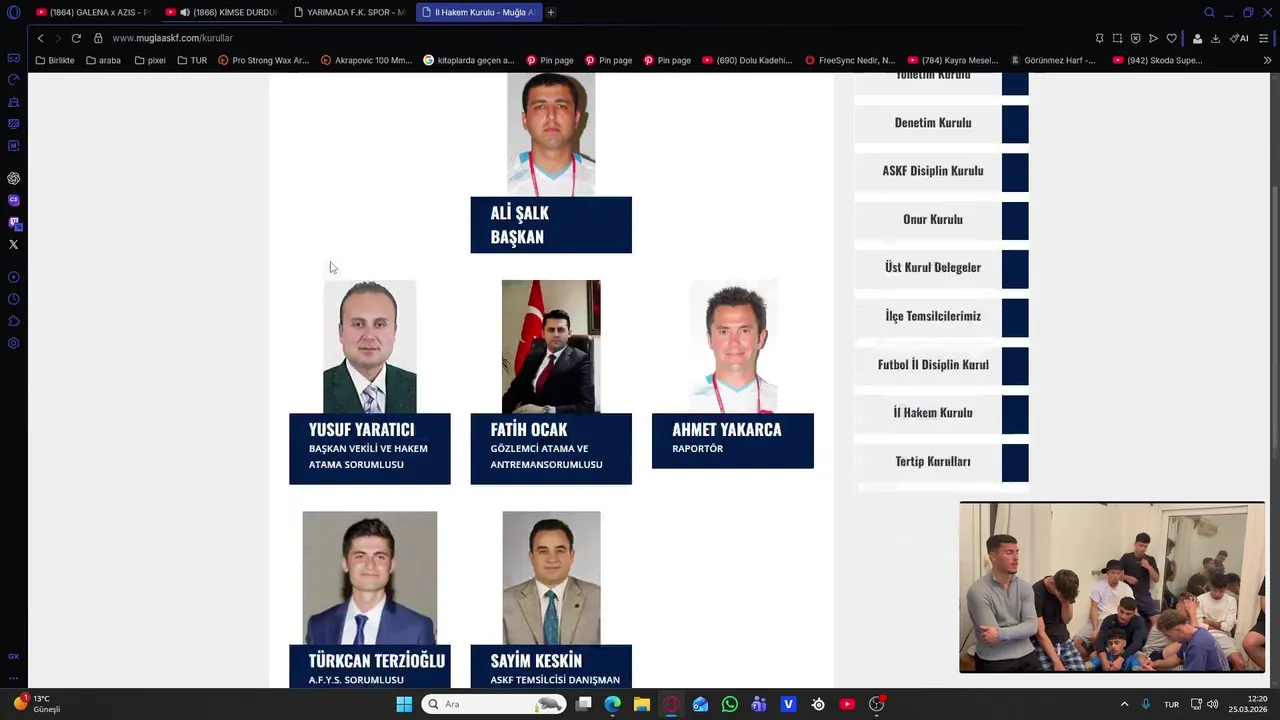Click the address bar URL field
Image resolution: width=1280 pixels, height=720 pixels.
tap(590, 38)
